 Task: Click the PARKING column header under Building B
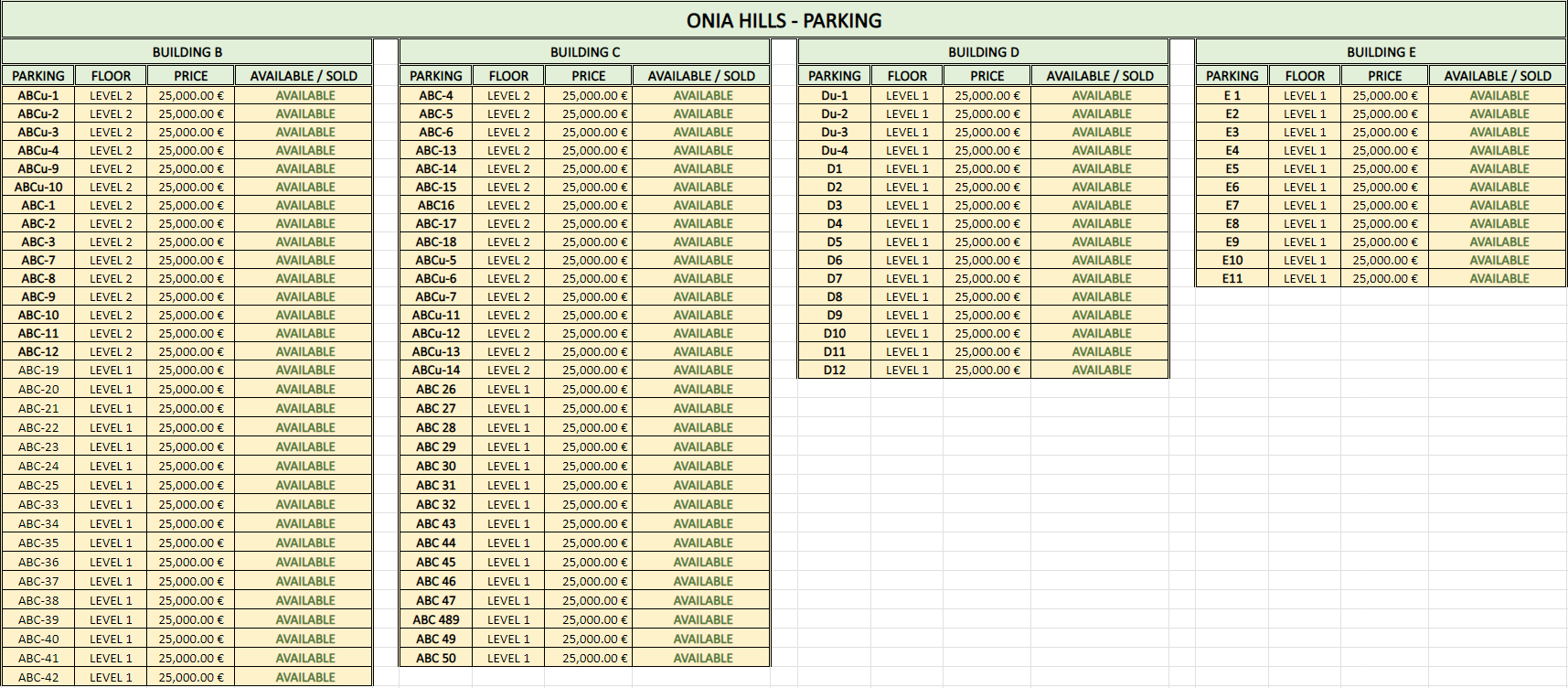point(38,76)
